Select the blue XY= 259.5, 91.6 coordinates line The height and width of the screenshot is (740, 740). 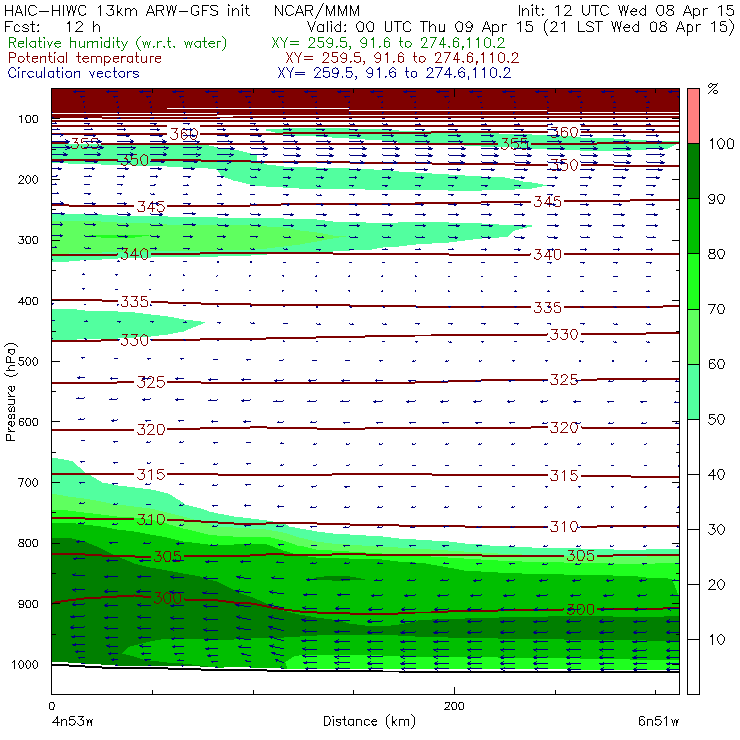click(394, 73)
